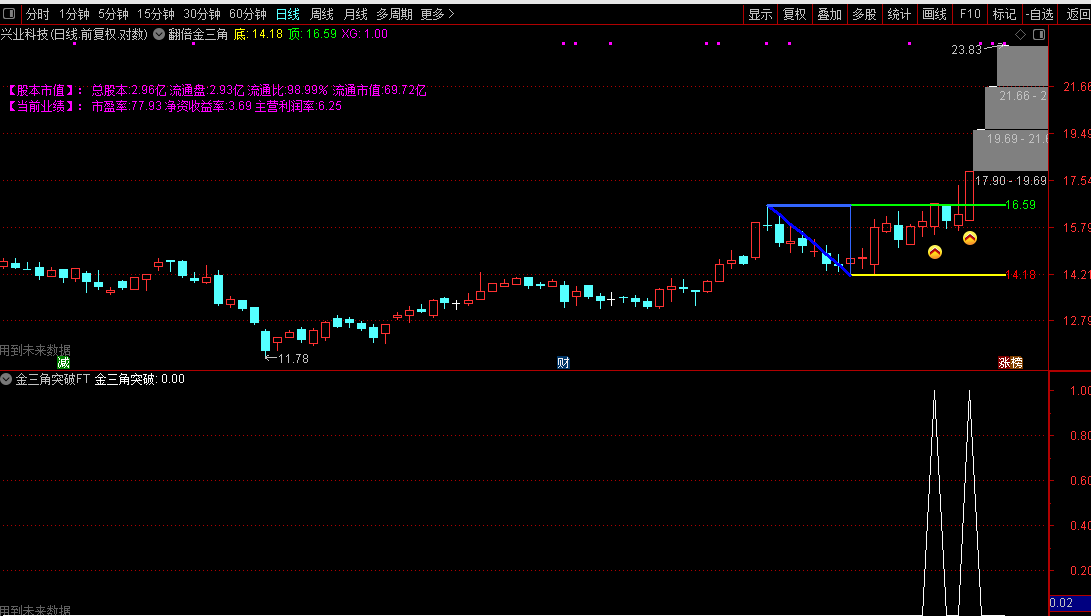The image size is (1091, 616).
Task: Open the indicator menu circle beside 金三角突破FT
Action: tap(6, 379)
